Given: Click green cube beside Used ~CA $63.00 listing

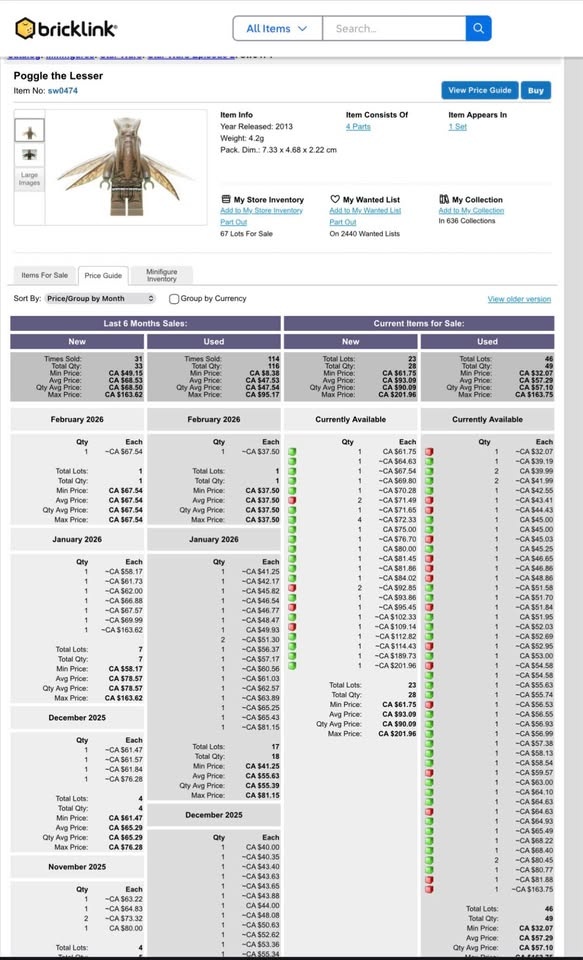Looking at the screenshot, I should (429, 782).
